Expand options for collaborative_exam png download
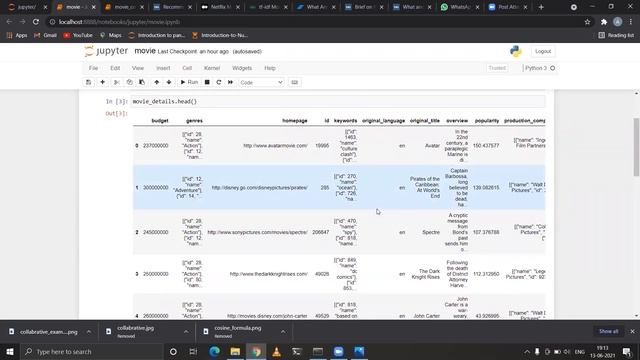Viewport: 640px width, 360px height. [x=89, y=332]
